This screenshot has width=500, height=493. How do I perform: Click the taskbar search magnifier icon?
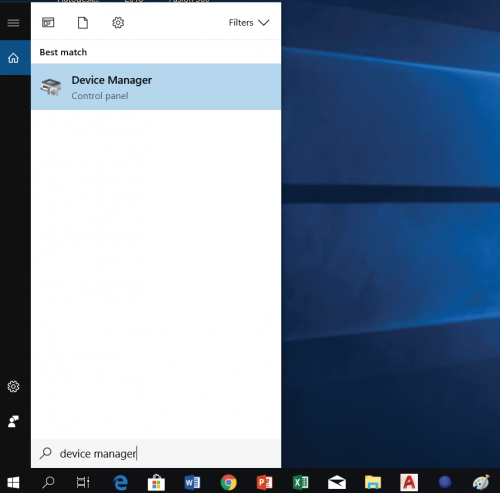point(49,482)
